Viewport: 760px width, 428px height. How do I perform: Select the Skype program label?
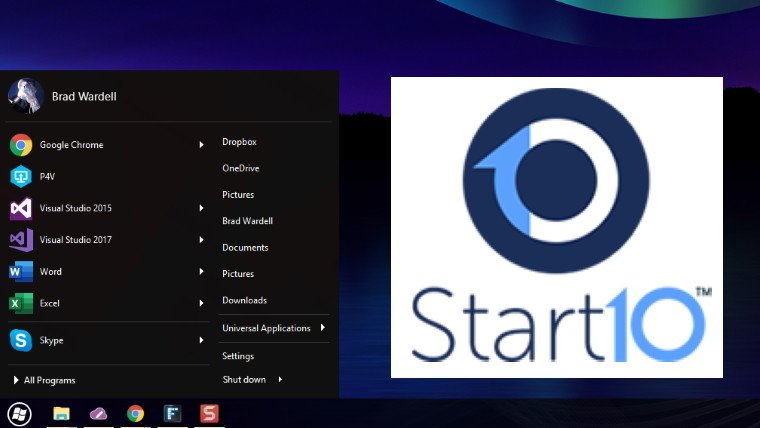(51, 340)
